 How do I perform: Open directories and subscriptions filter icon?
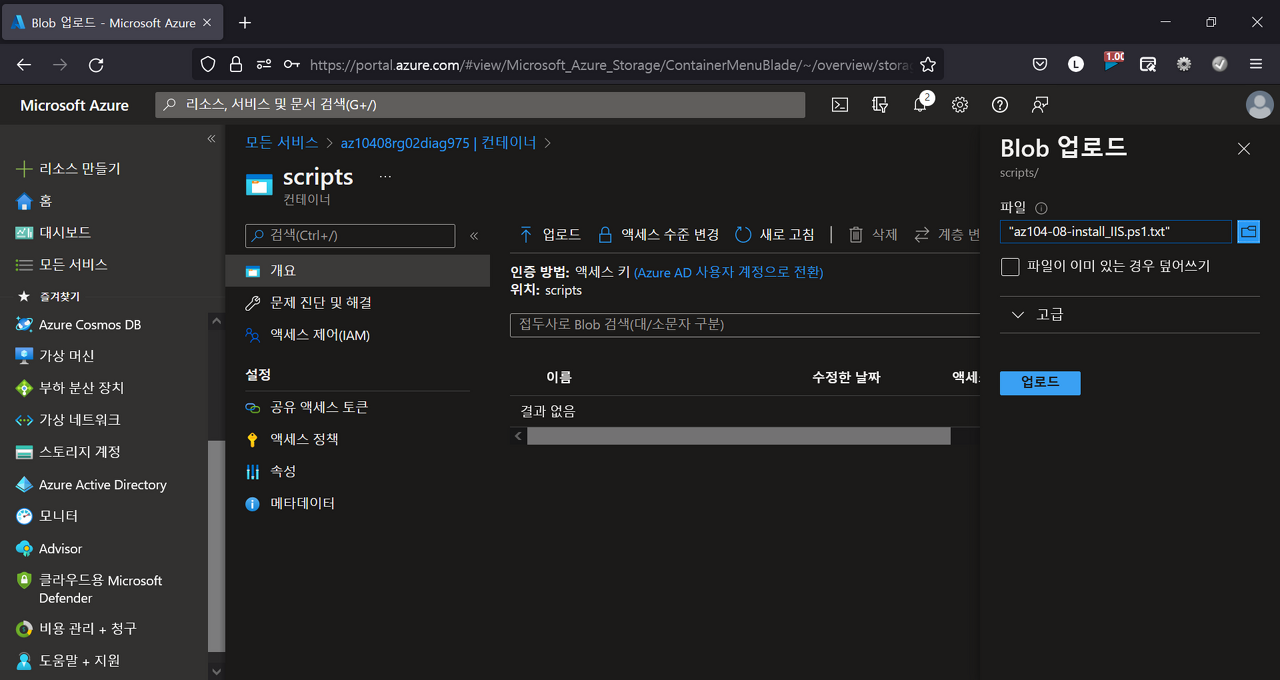click(x=880, y=105)
